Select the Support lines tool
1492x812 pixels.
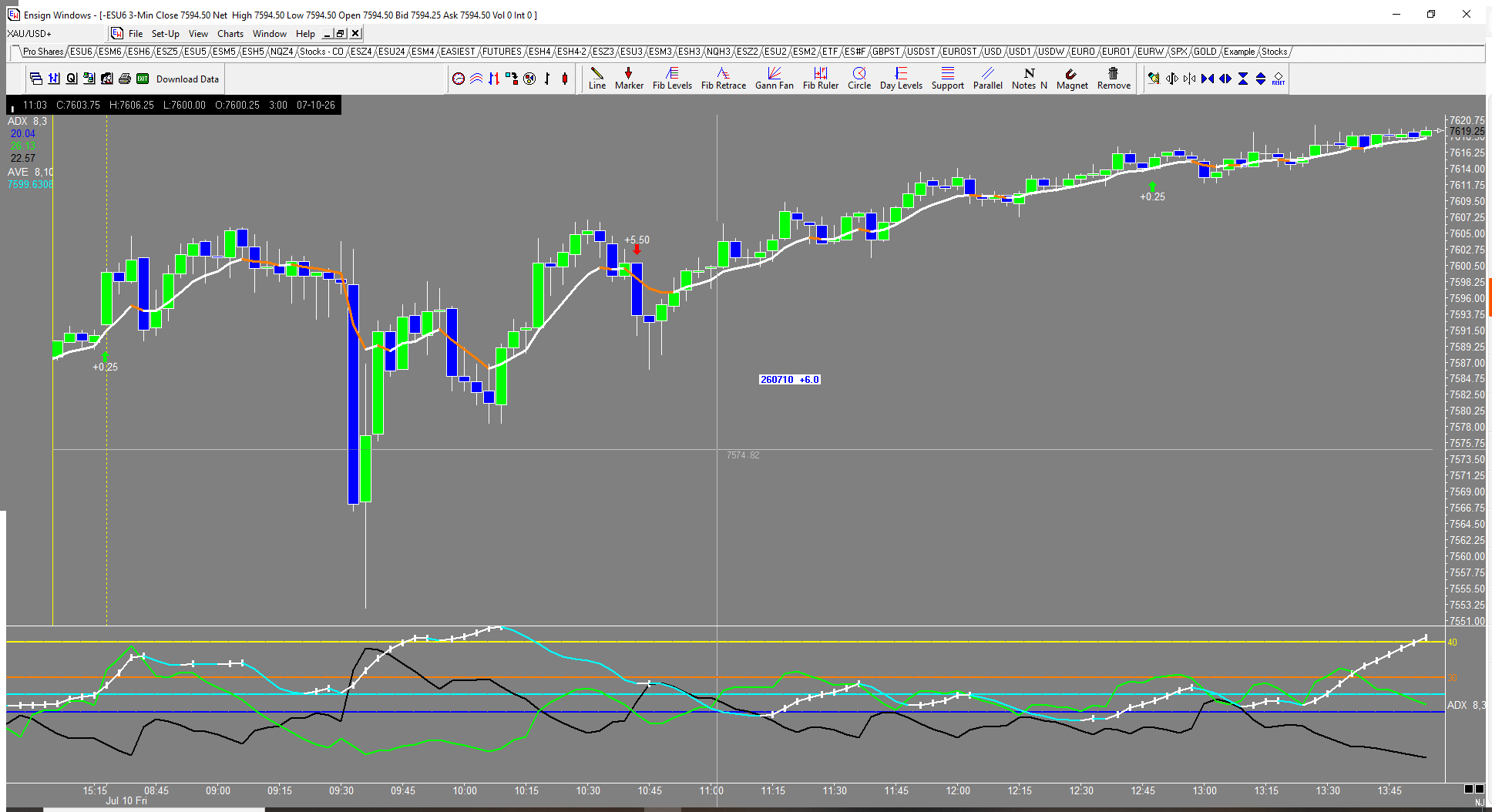(x=948, y=79)
